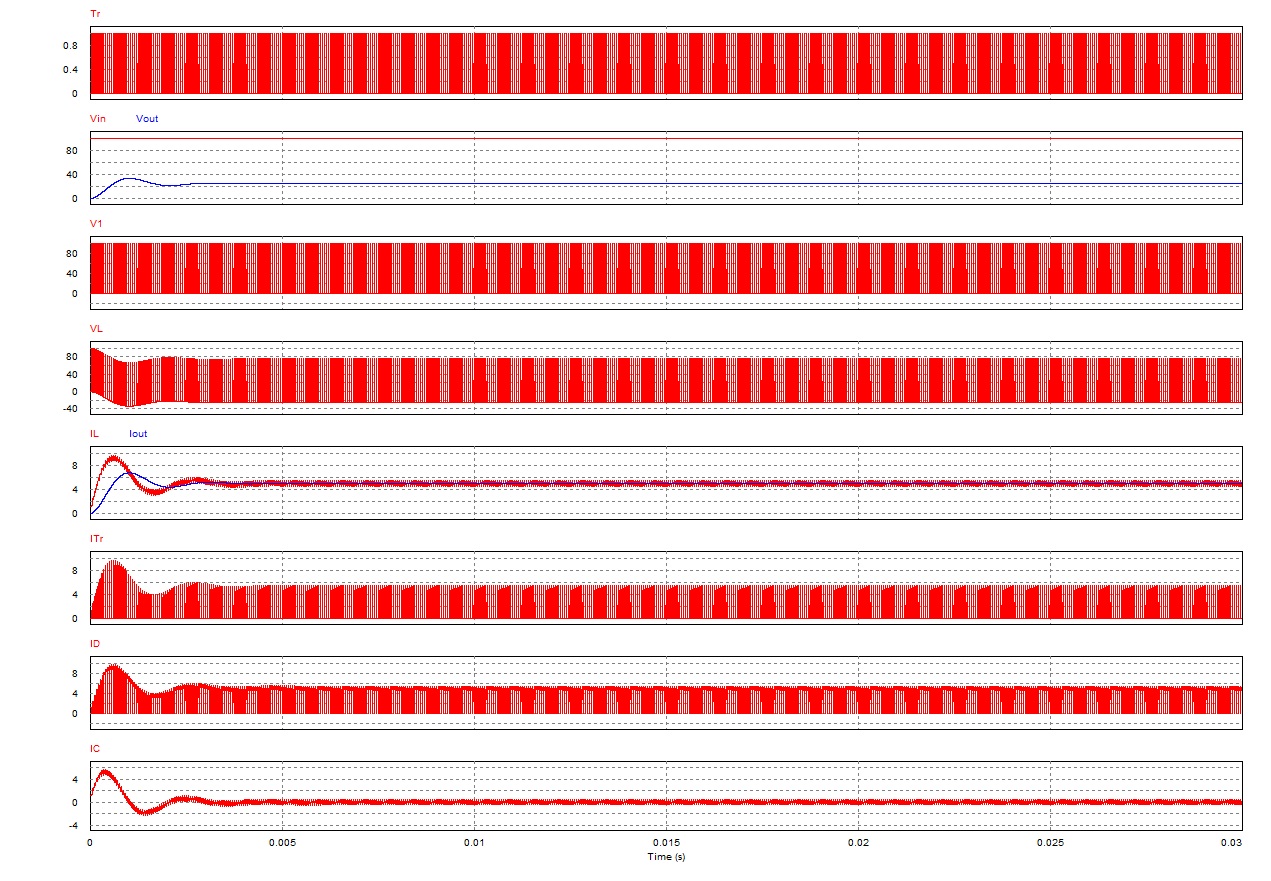Select the blue Vout trace label
This screenshot has width=1271, height=881.
pos(147,119)
